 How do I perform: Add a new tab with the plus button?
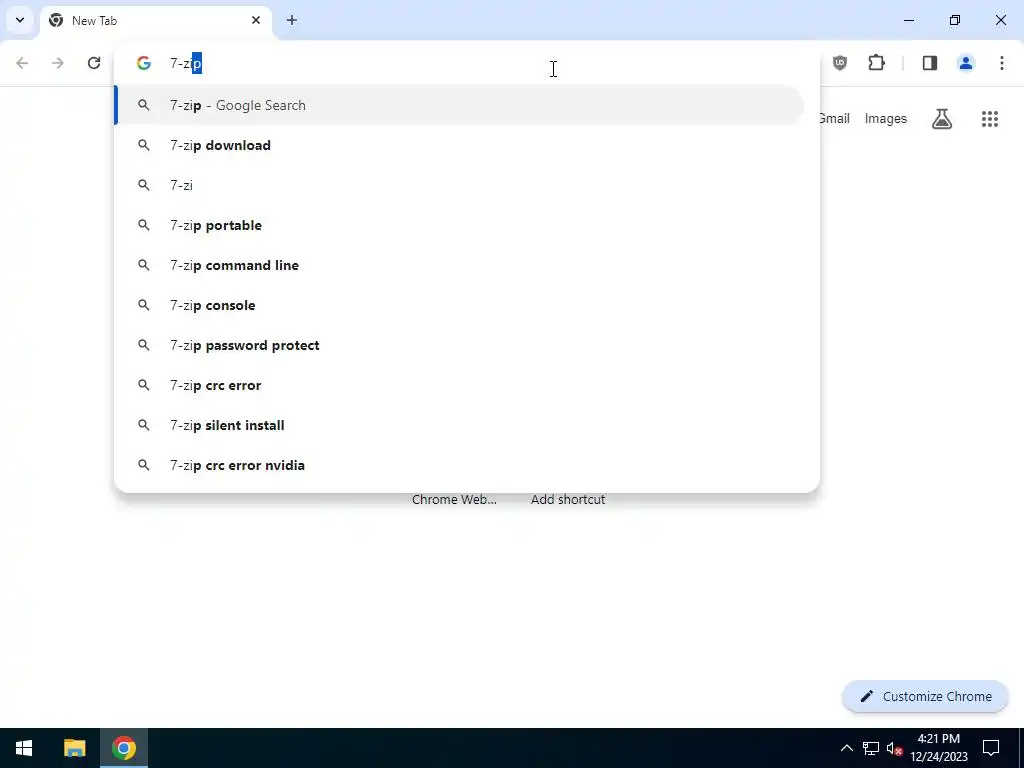292,20
